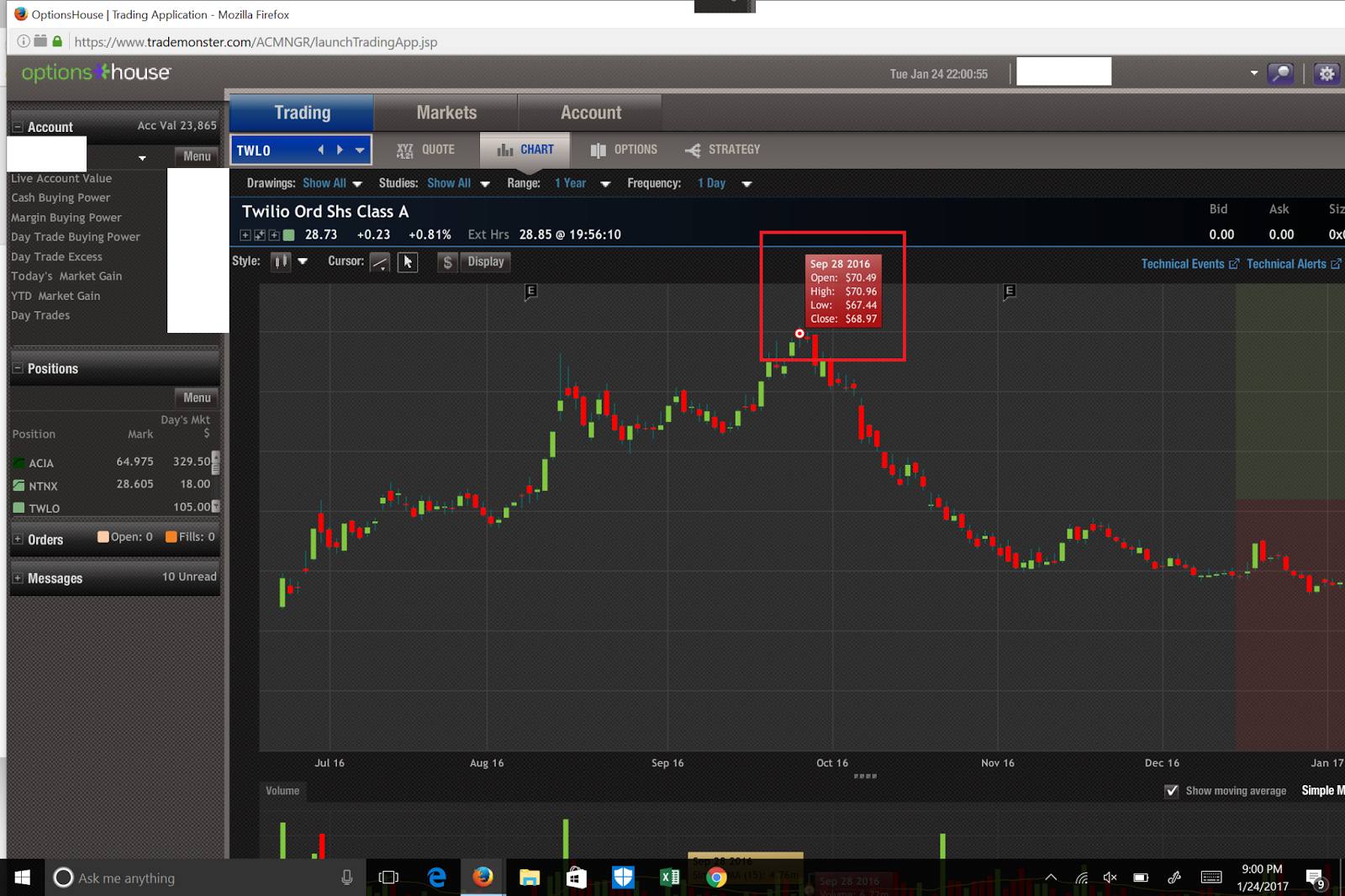Open the settings gear icon in header
The image size is (1345, 896).
coord(1327,74)
